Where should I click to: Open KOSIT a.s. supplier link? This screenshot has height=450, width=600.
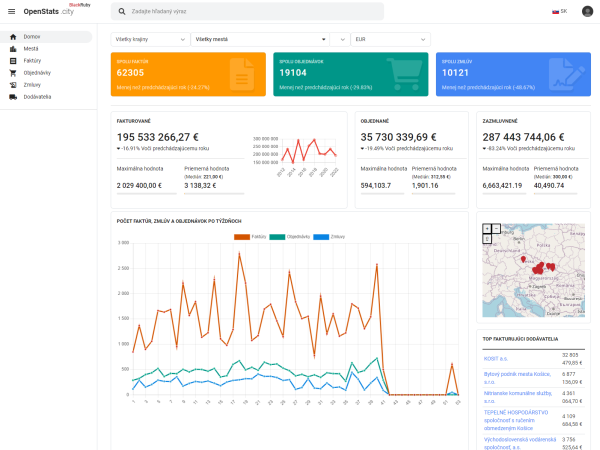click(496, 359)
